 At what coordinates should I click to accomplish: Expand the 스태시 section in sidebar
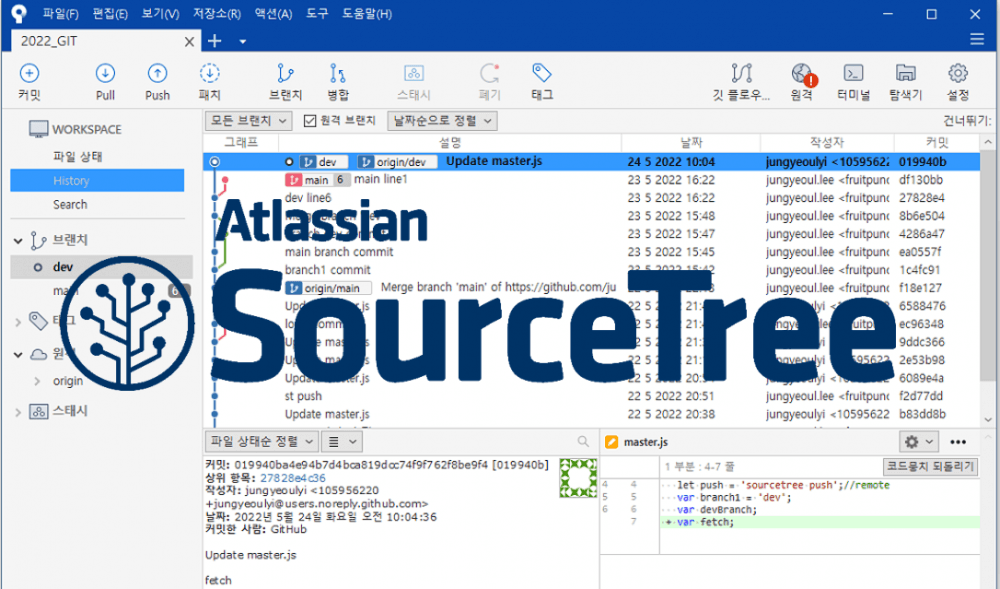pos(18,412)
